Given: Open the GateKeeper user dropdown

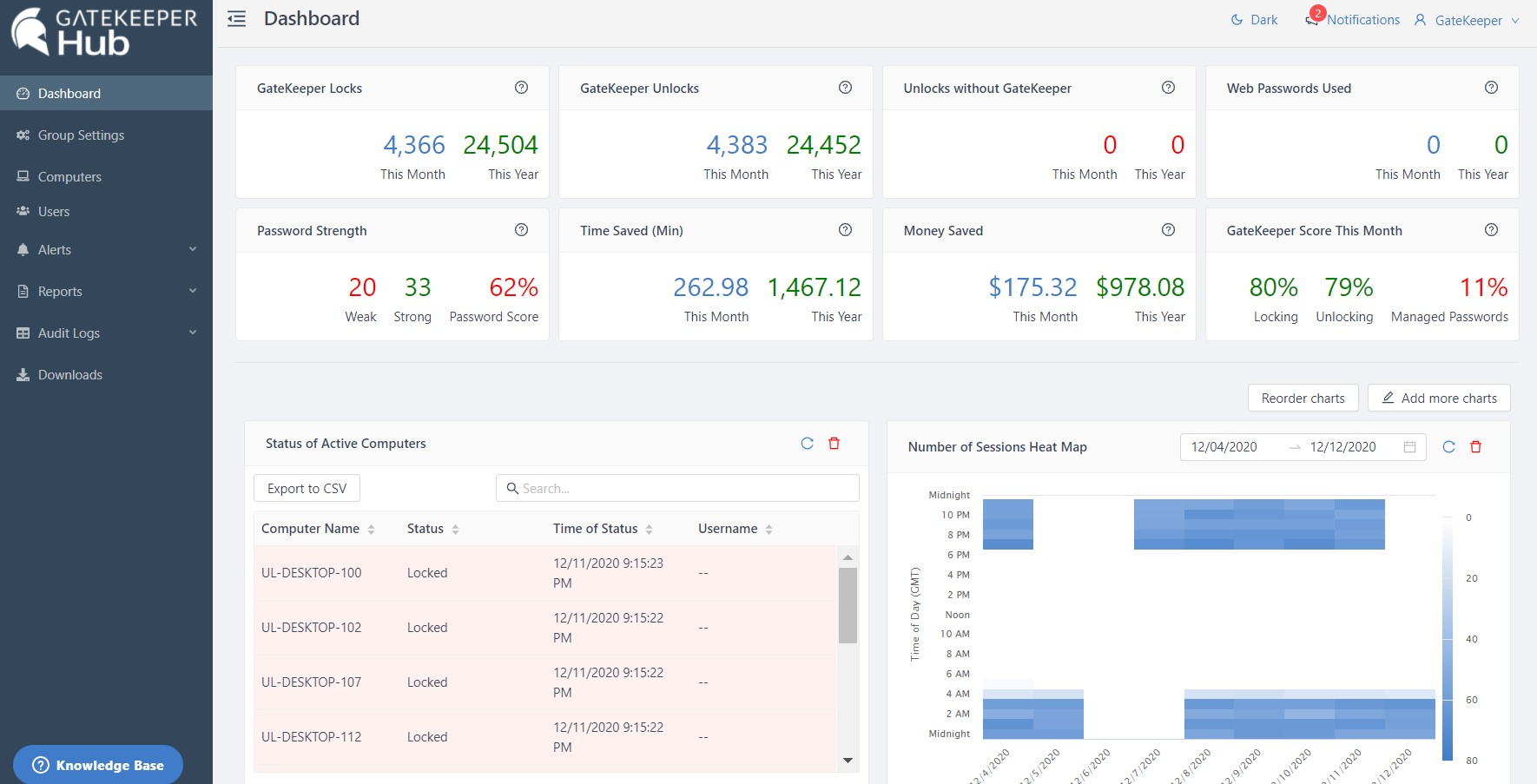Looking at the screenshot, I should point(1467,20).
